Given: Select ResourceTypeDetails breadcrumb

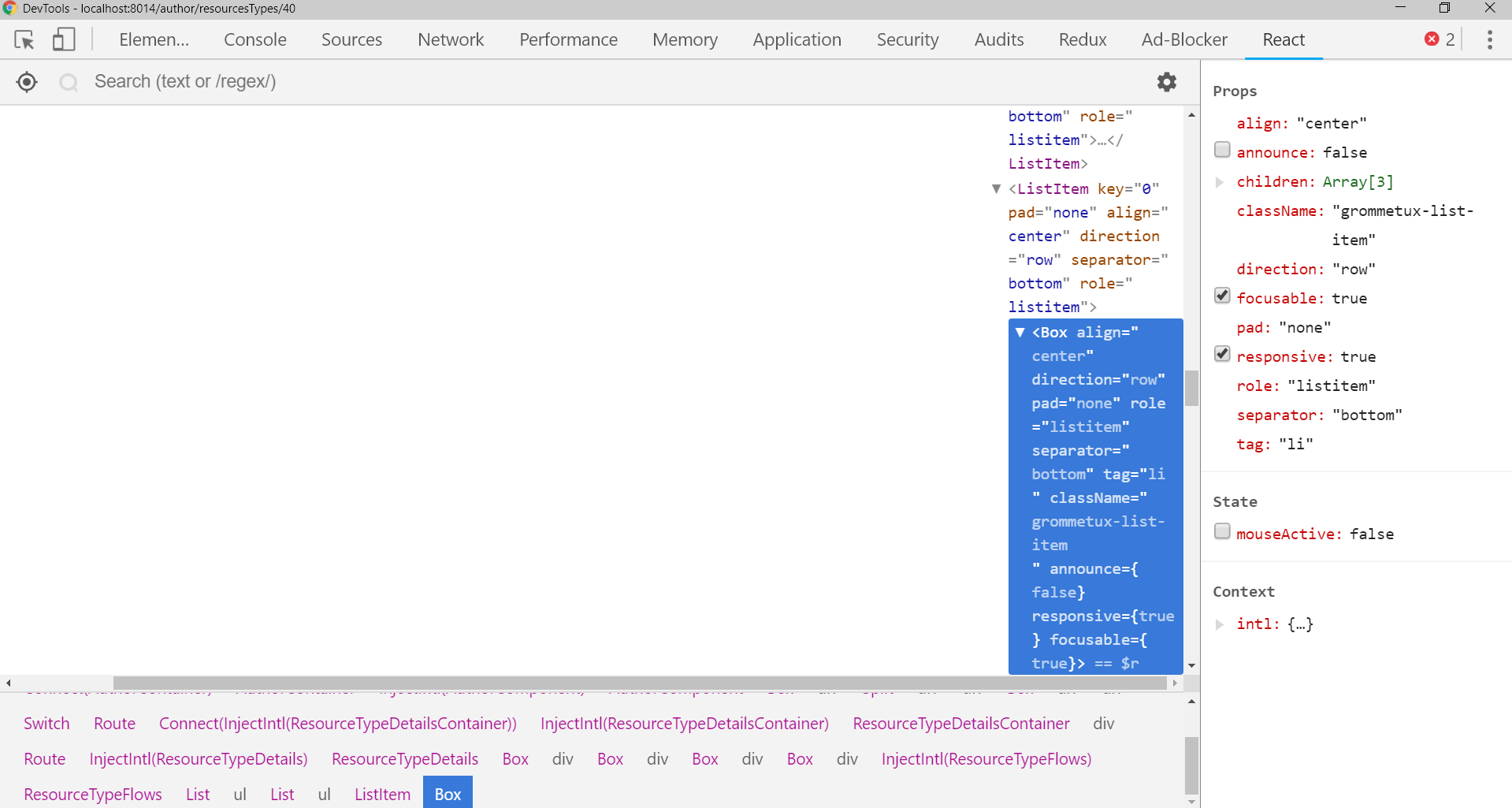Looking at the screenshot, I should click(405, 759).
